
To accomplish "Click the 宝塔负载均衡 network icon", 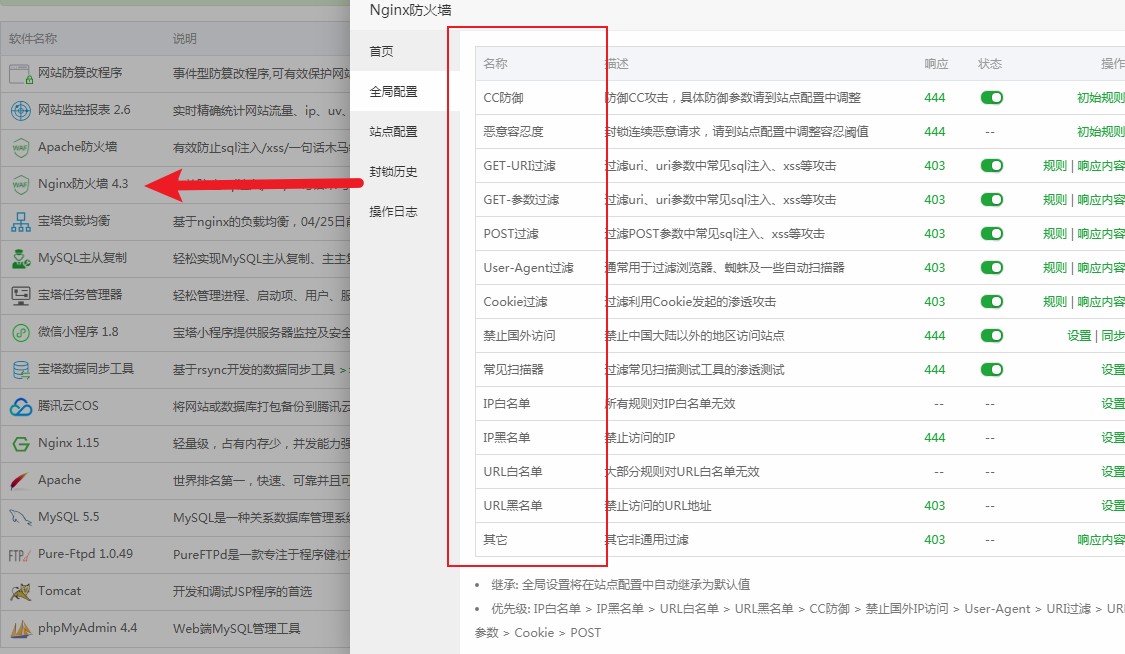I will tap(21, 222).
